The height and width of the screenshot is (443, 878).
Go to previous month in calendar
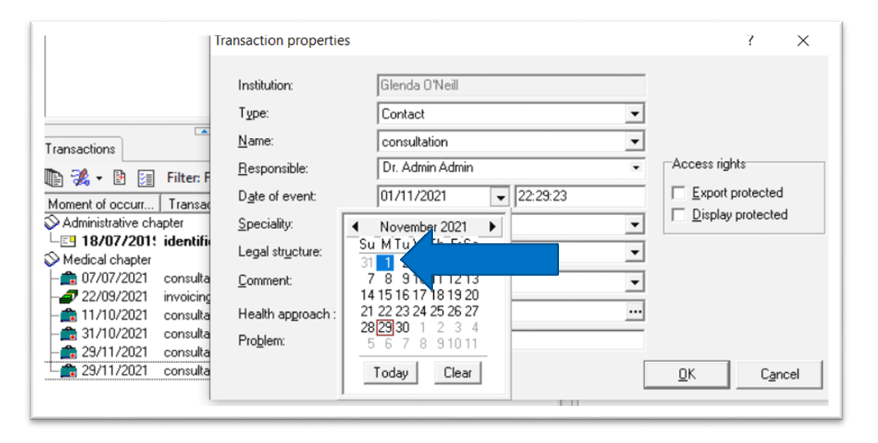pyautogui.click(x=355, y=227)
